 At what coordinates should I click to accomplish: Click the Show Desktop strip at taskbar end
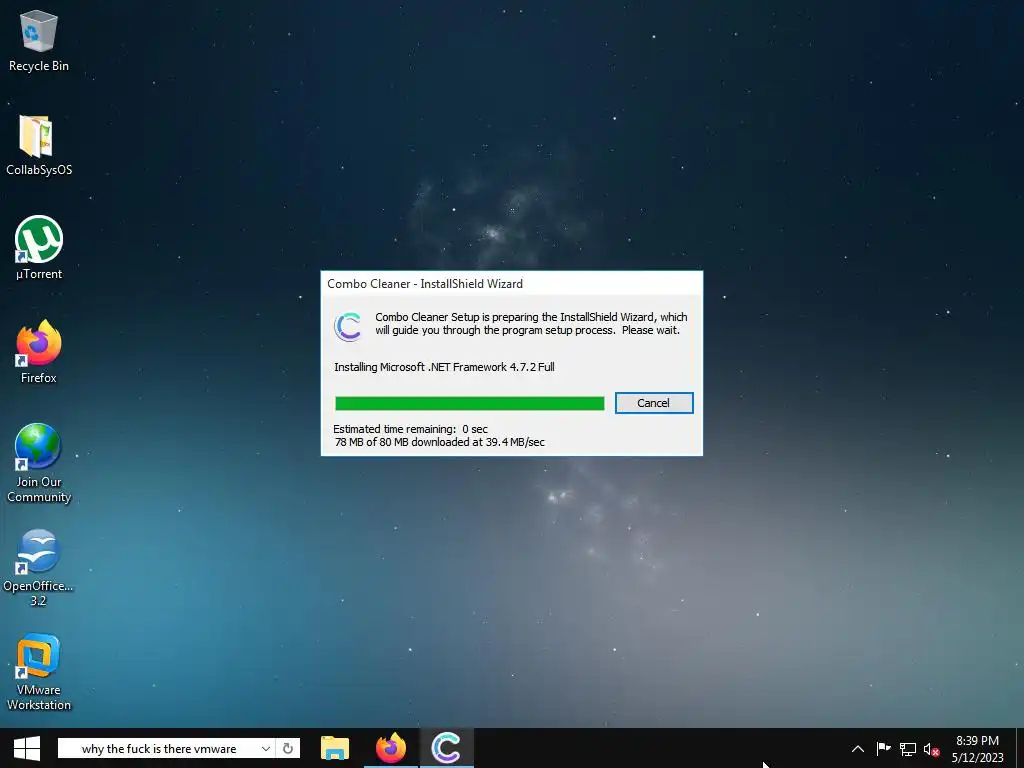click(x=1021, y=748)
